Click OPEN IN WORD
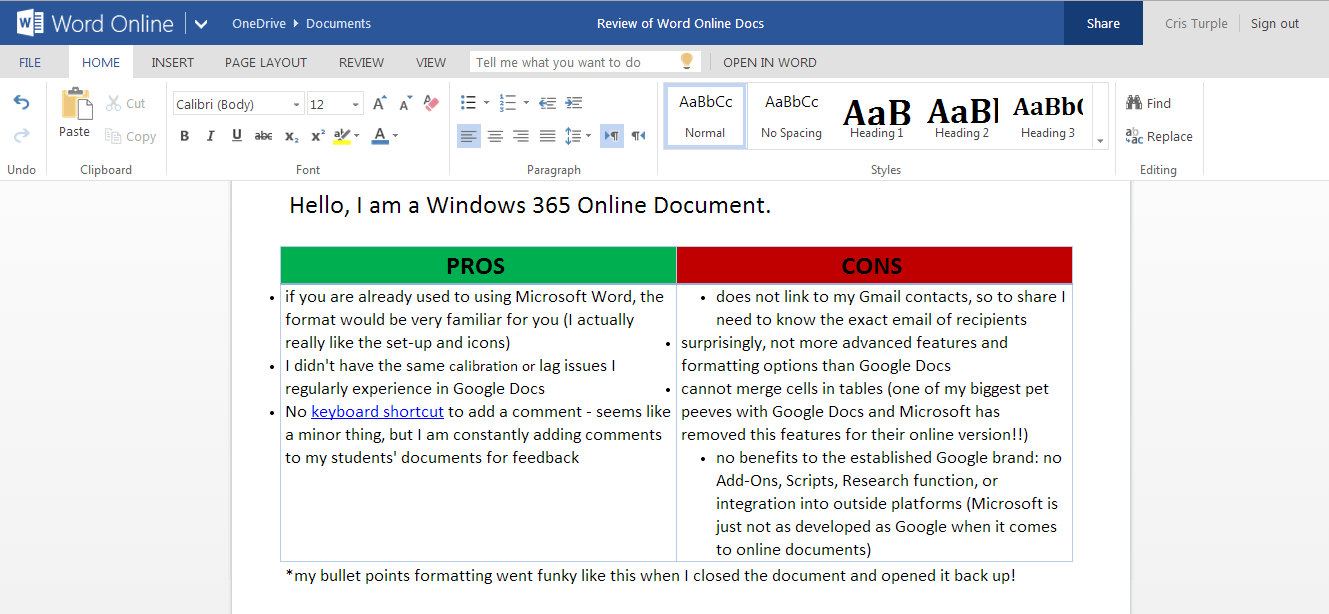1329x614 pixels. pyautogui.click(x=770, y=62)
